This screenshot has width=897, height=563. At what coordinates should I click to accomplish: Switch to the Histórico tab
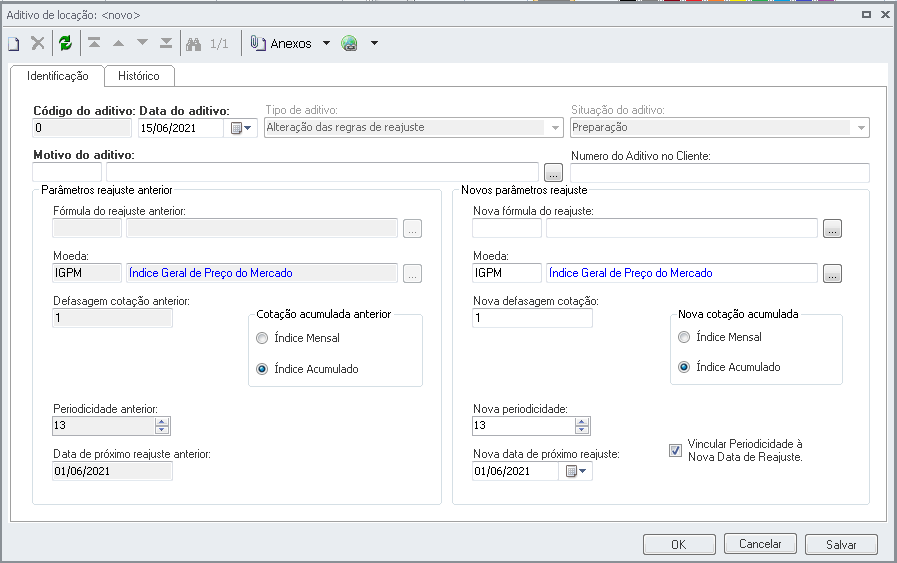pos(139,76)
